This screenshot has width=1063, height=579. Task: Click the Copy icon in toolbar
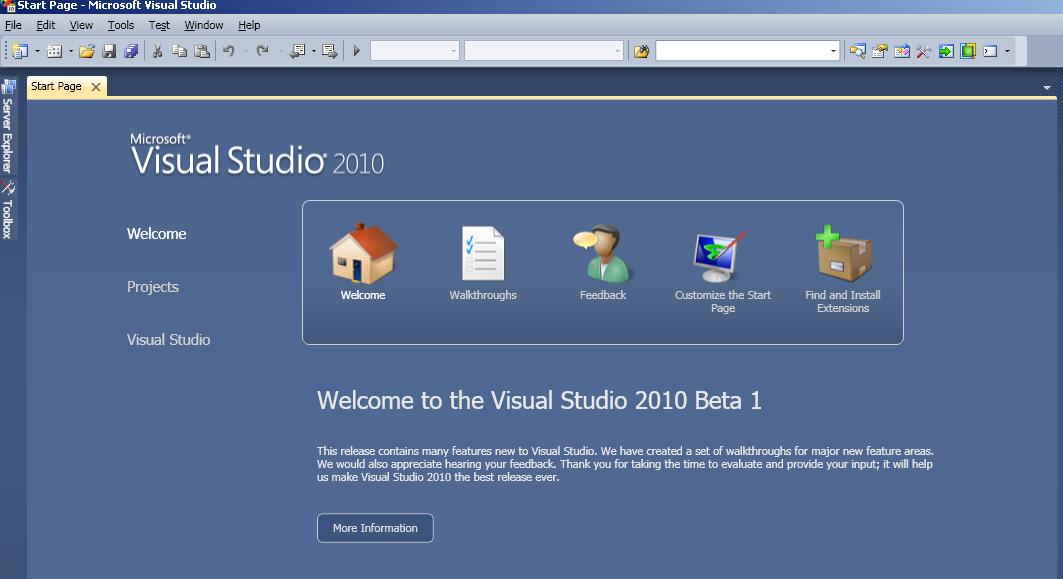[x=180, y=51]
